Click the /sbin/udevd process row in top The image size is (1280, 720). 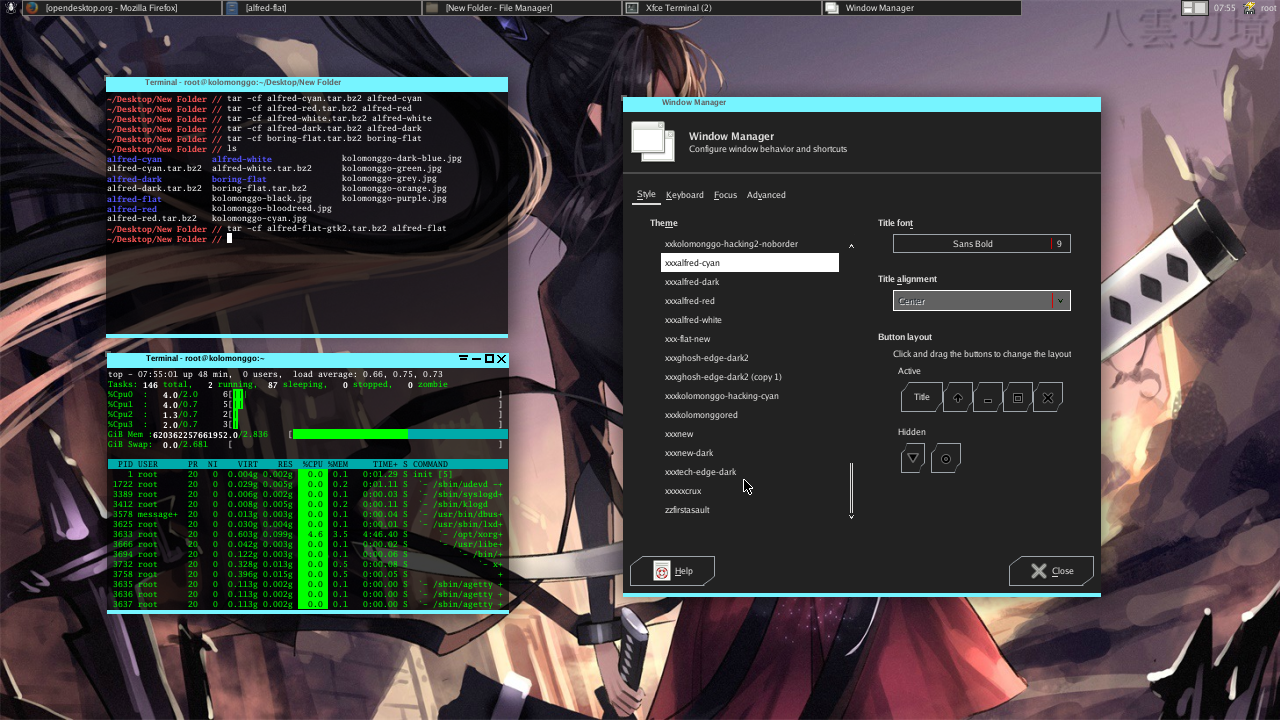tap(307, 485)
